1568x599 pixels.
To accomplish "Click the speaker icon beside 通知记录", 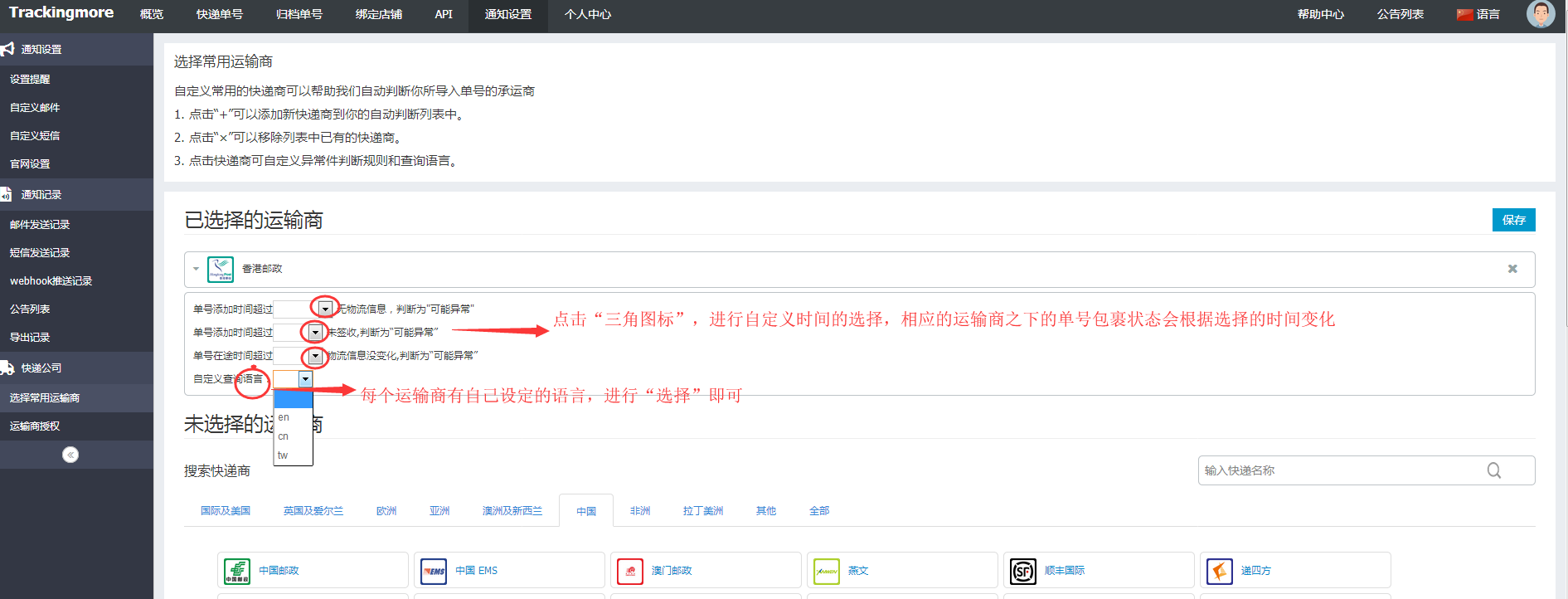I will 6,194.
